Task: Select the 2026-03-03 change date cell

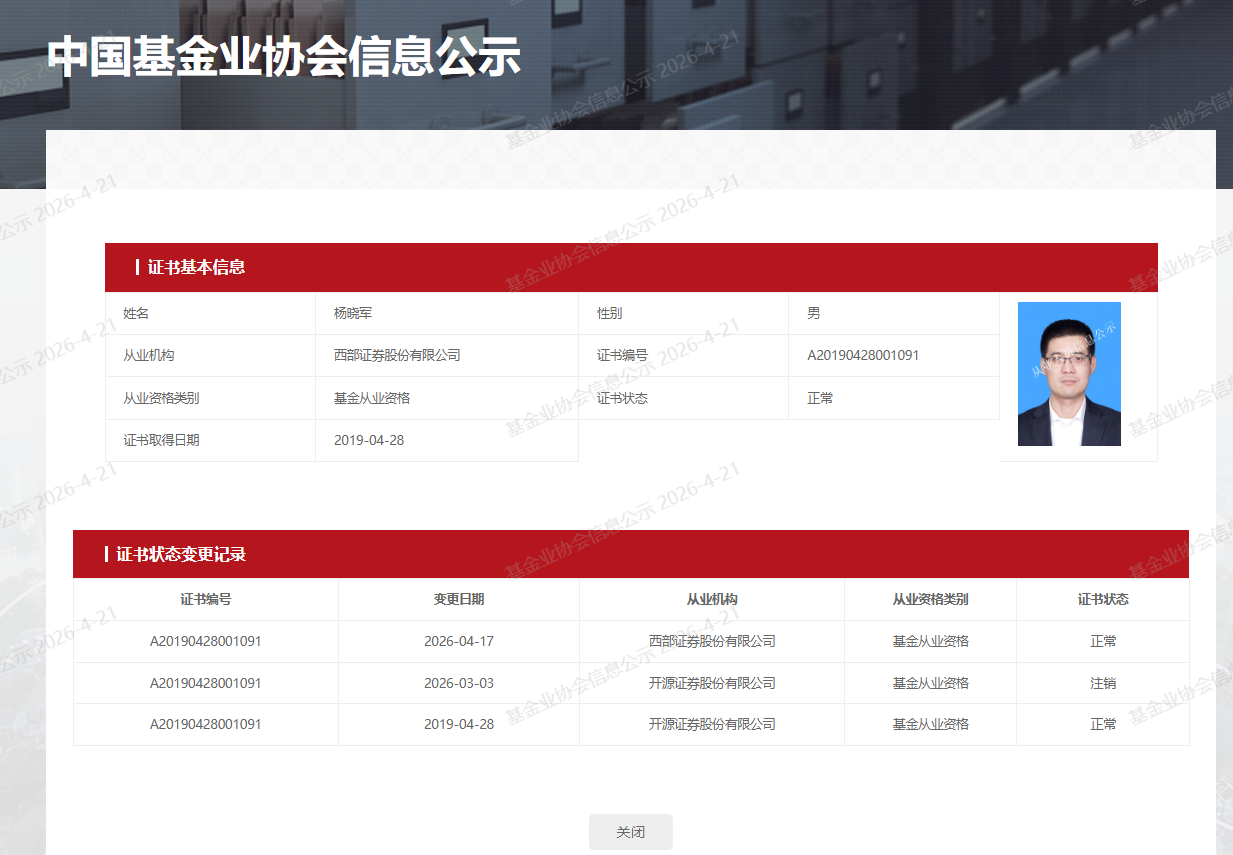Action: 459,683
